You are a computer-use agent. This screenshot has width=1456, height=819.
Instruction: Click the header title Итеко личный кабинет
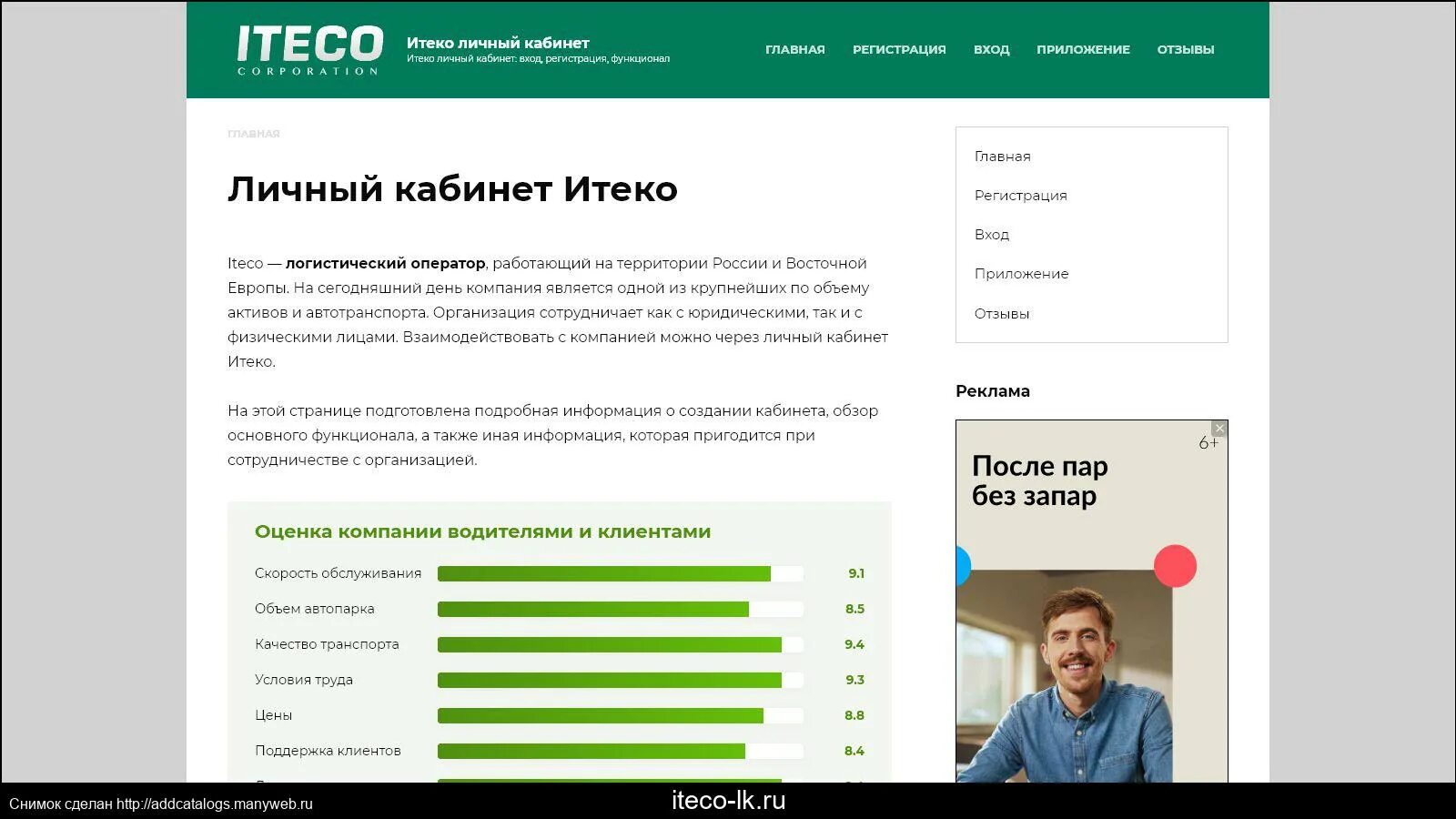tap(498, 43)
